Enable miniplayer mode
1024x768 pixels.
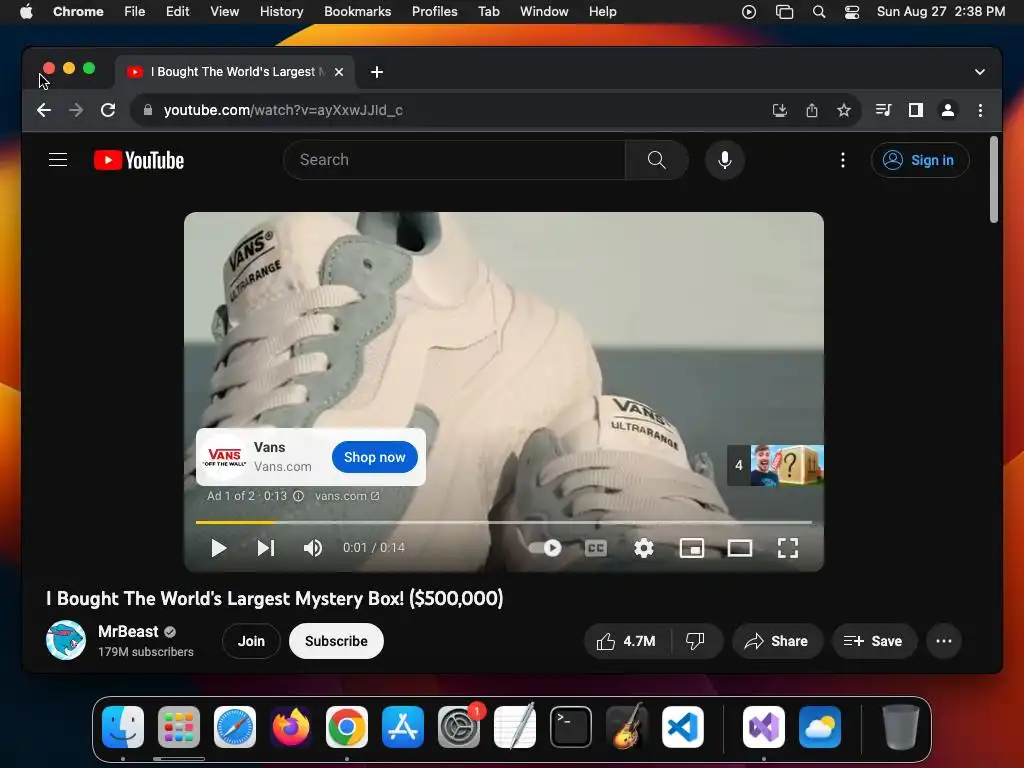point(692,548)
